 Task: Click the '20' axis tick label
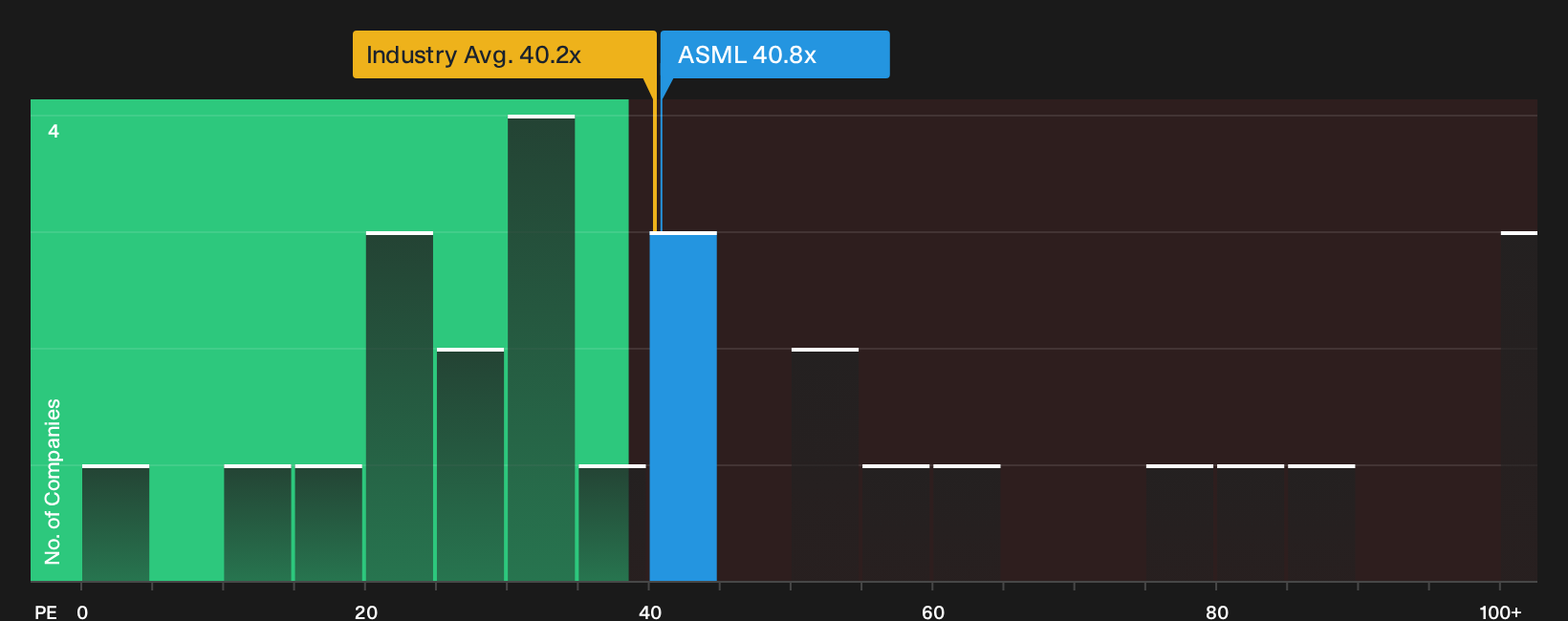pos(366,612)
